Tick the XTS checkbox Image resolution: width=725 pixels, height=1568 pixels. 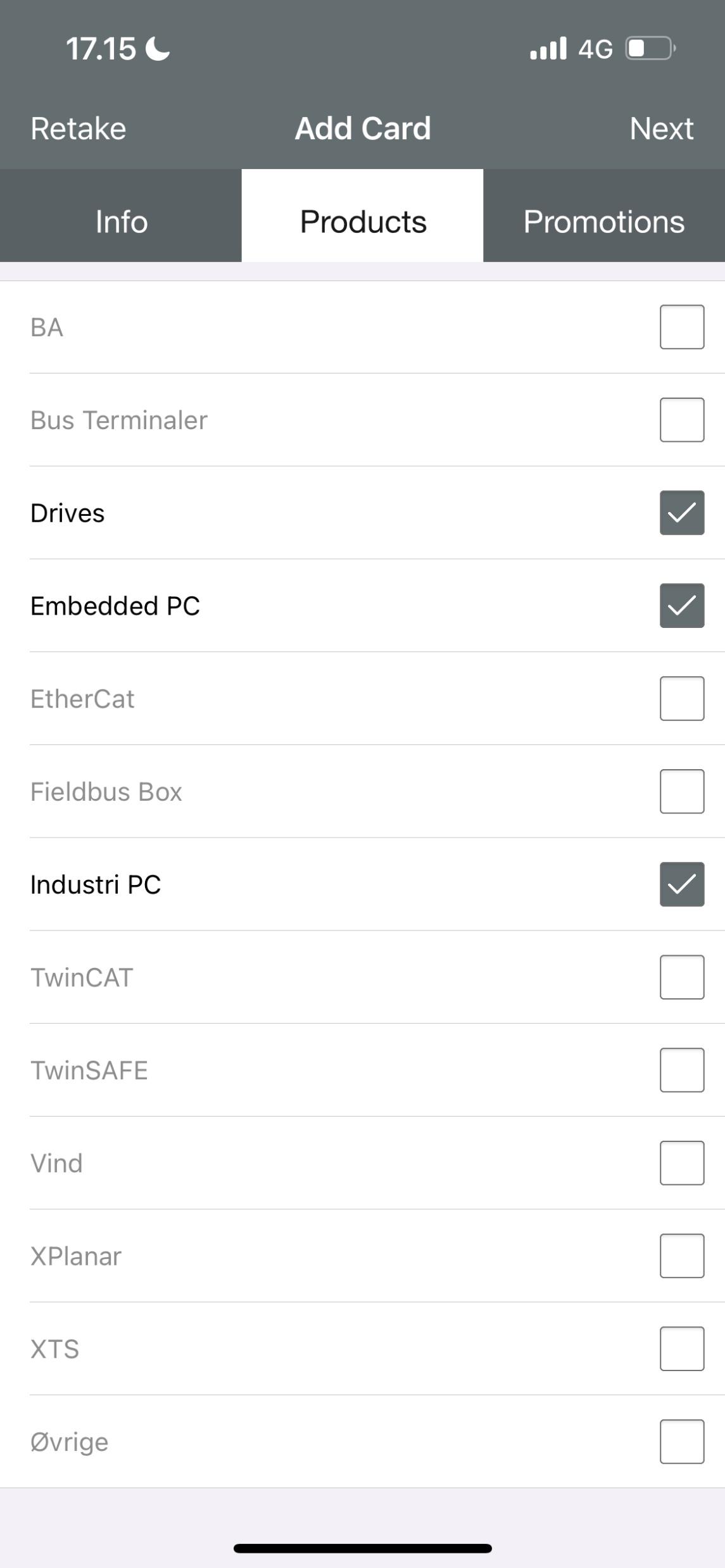(681, 1348)
